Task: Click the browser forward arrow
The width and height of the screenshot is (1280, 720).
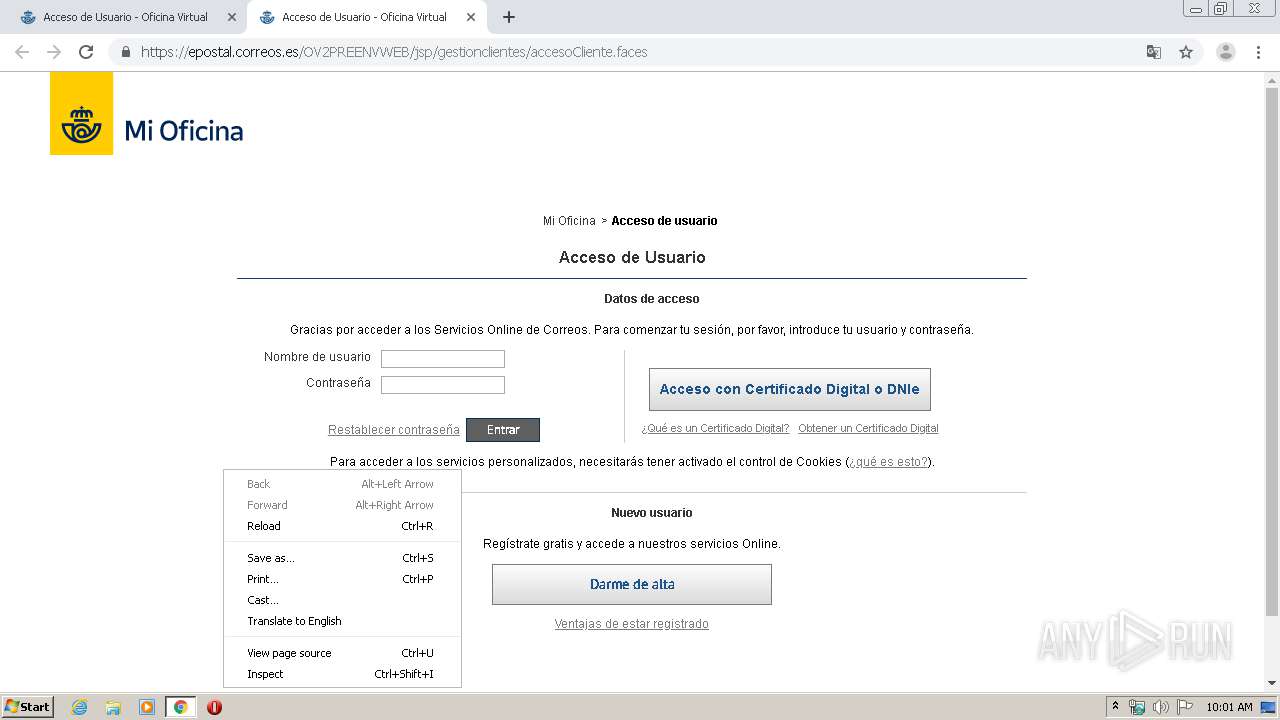Action: (x=54, y=52)
